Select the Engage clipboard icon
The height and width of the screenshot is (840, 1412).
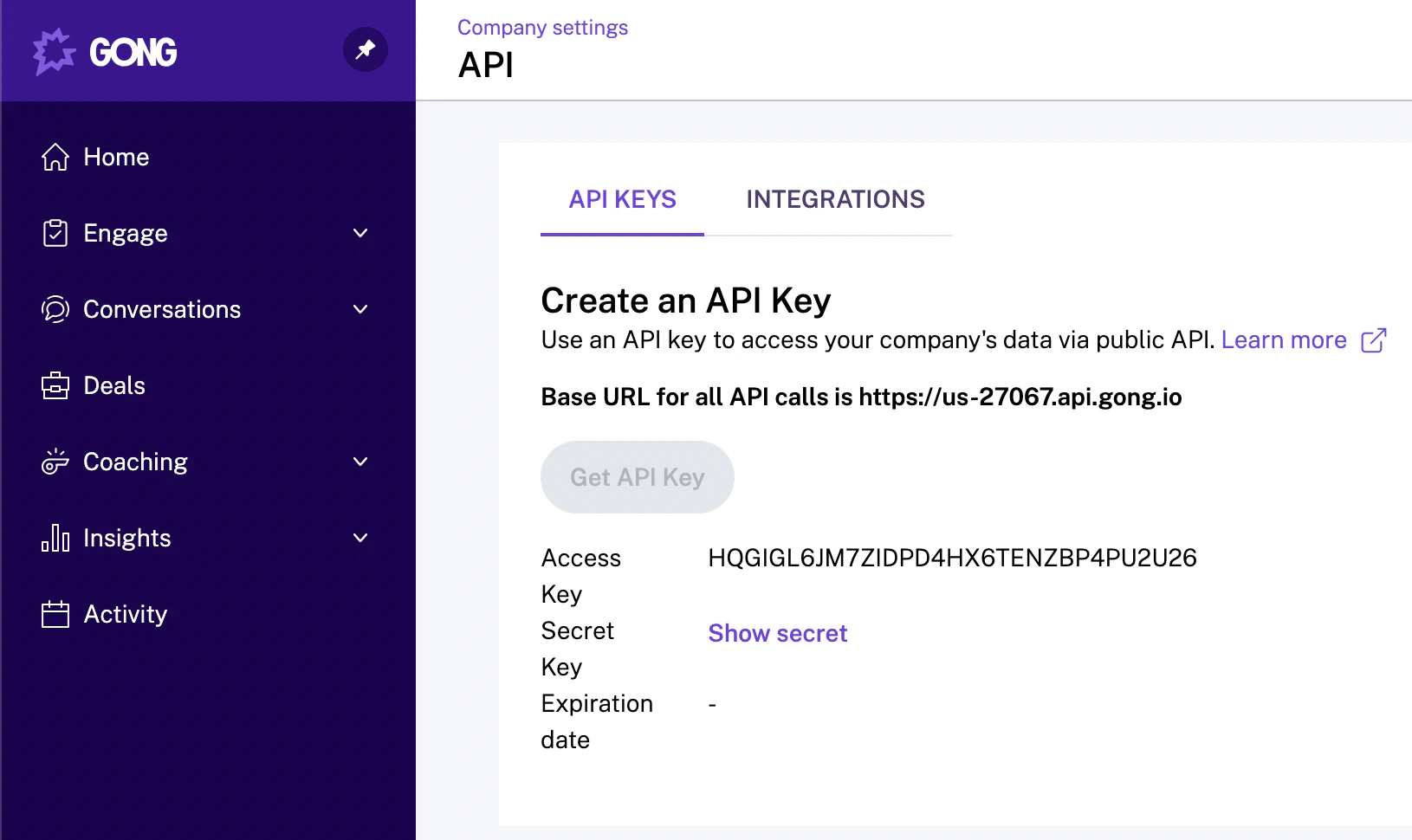click(55, 233)
